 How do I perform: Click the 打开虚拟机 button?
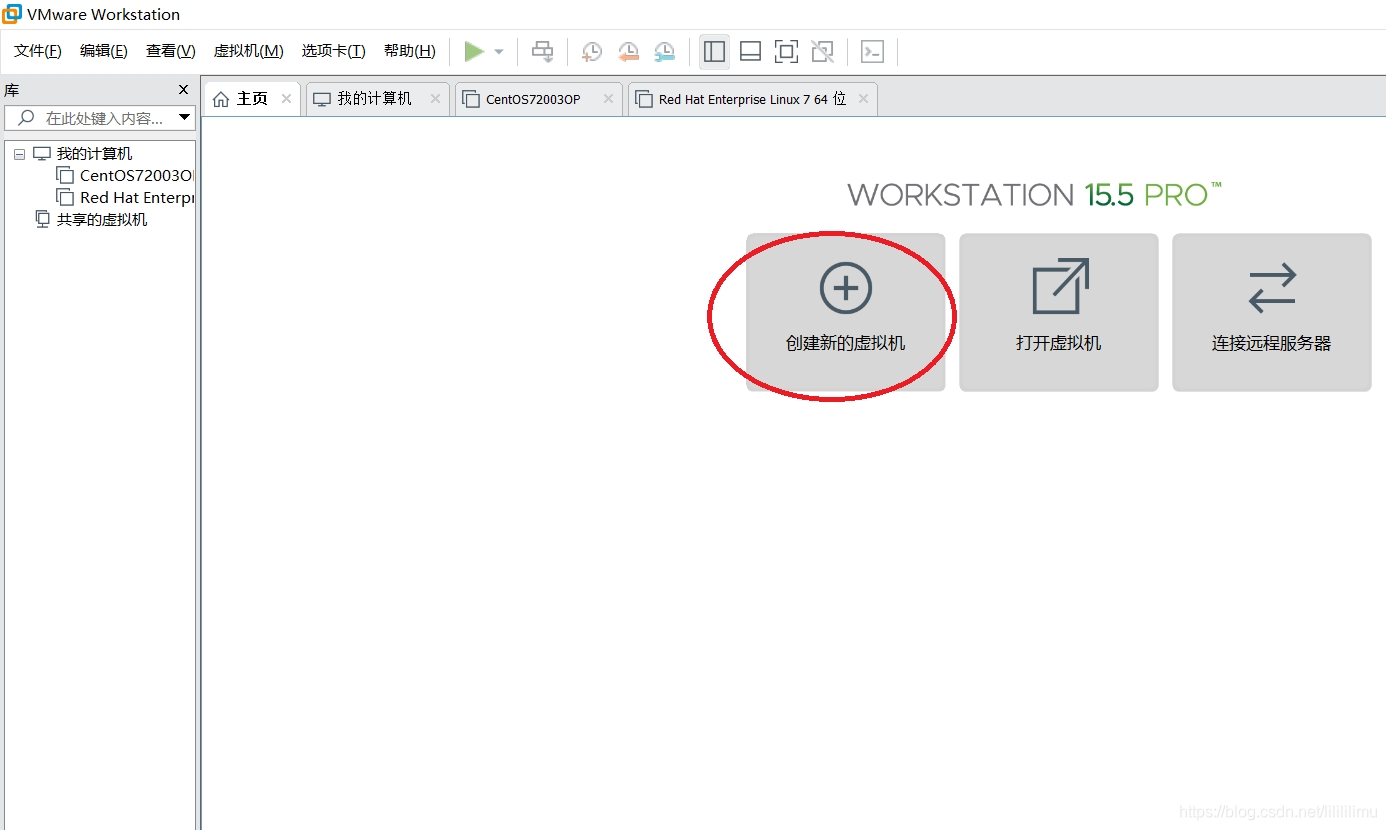(x=1059, y=312)
